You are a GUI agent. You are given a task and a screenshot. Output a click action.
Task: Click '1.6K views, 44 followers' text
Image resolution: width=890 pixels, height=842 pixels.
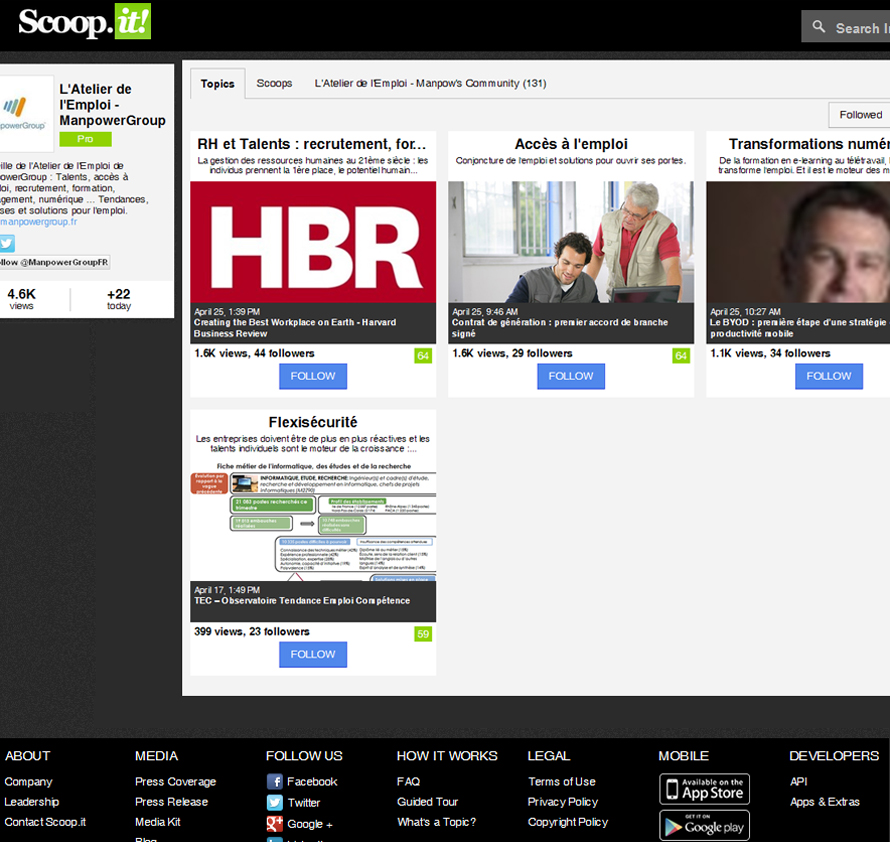254,353
